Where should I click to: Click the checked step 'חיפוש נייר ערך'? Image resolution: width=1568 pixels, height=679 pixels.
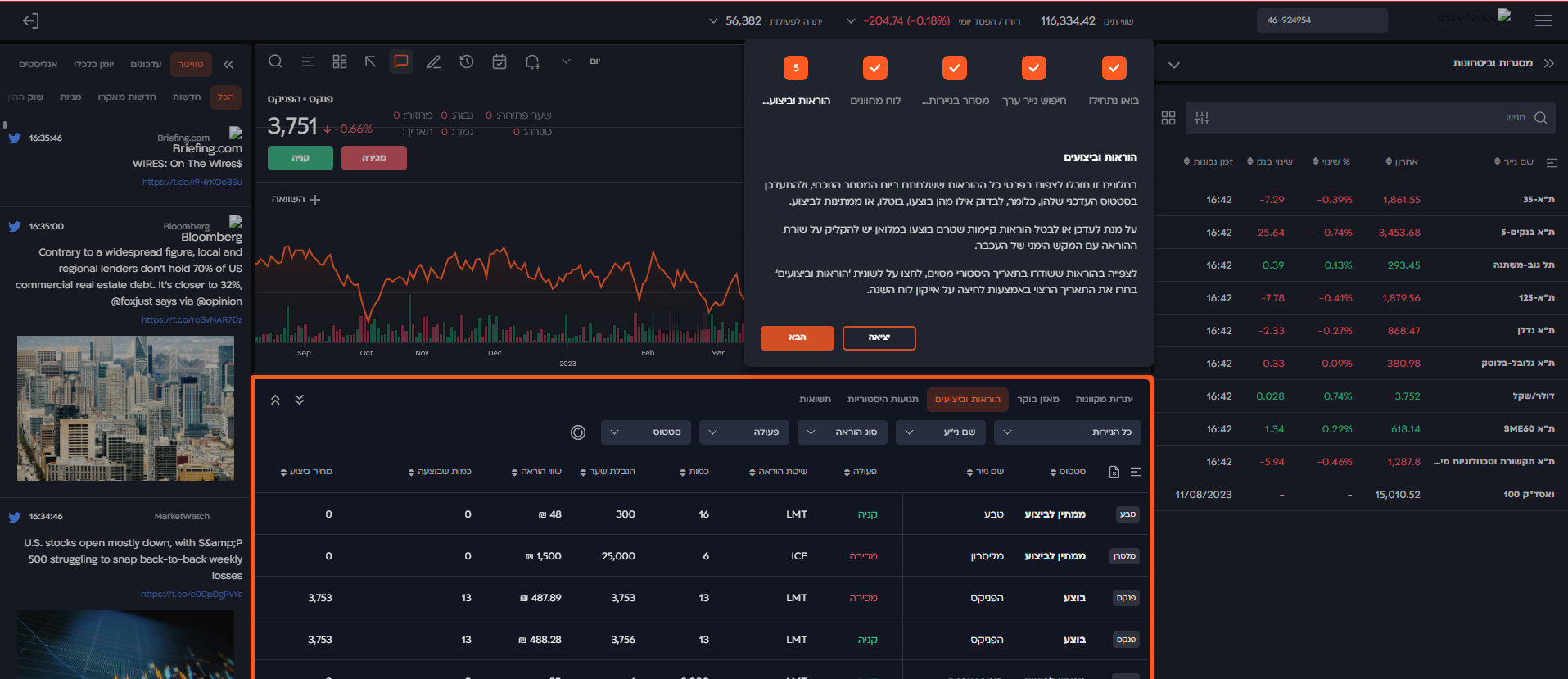(1034, 68)
